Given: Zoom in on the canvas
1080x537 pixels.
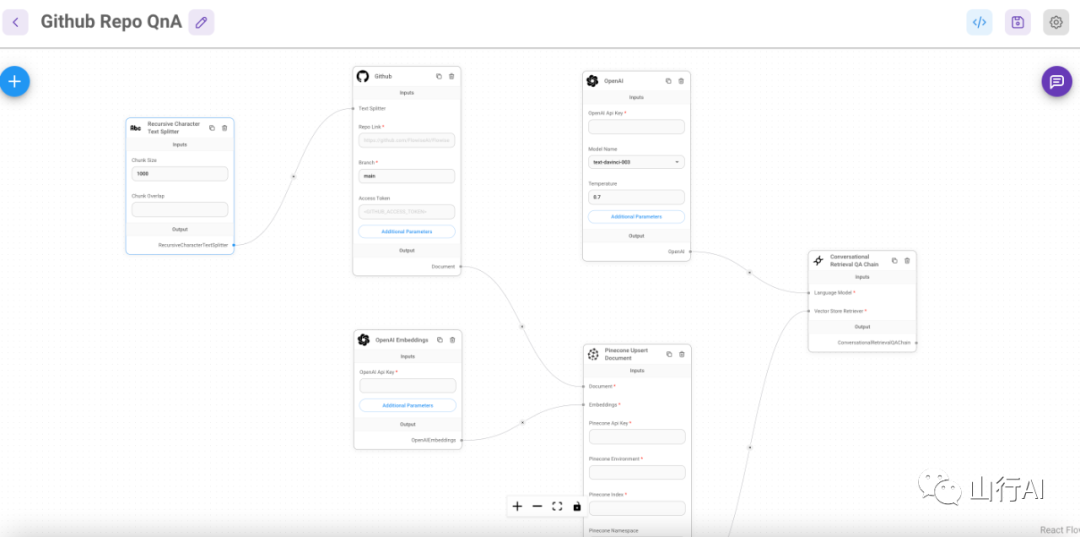Looking at the screenshot, I should [517, 506].
